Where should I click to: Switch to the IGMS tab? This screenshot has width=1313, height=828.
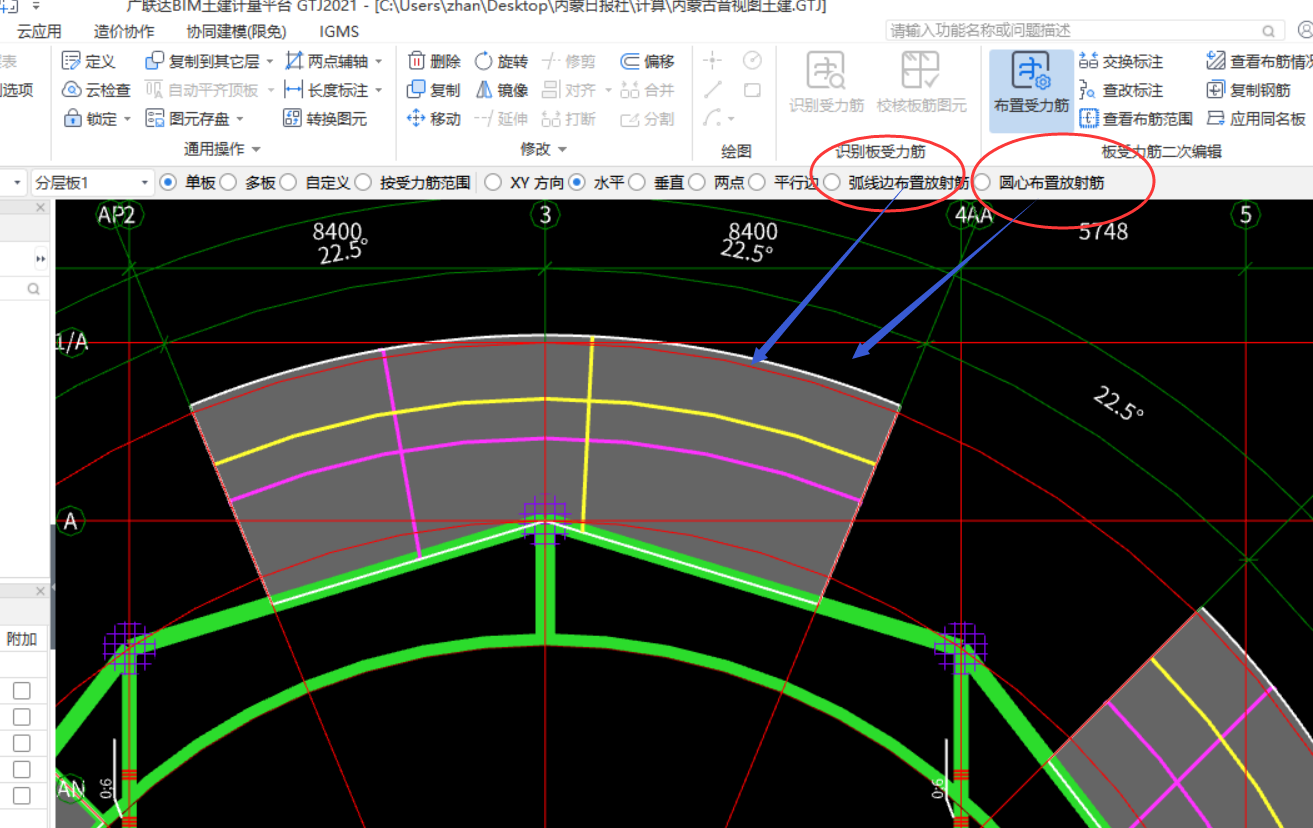click(339, 31)
